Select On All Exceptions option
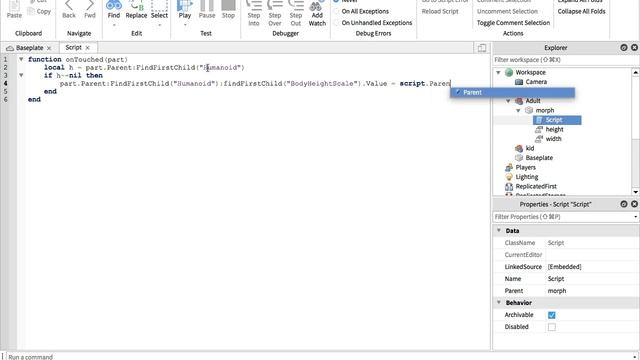The width and height of the screenshot is (640, 360). (361, 11)
